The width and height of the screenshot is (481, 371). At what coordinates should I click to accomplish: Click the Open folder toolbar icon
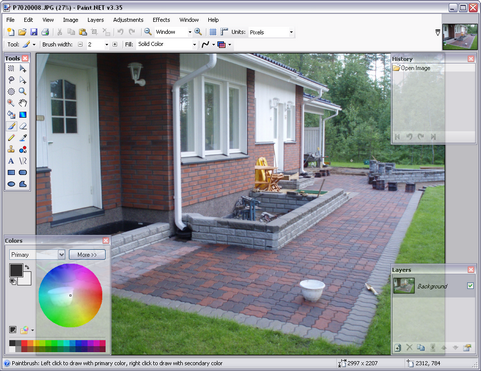point(22,32)
